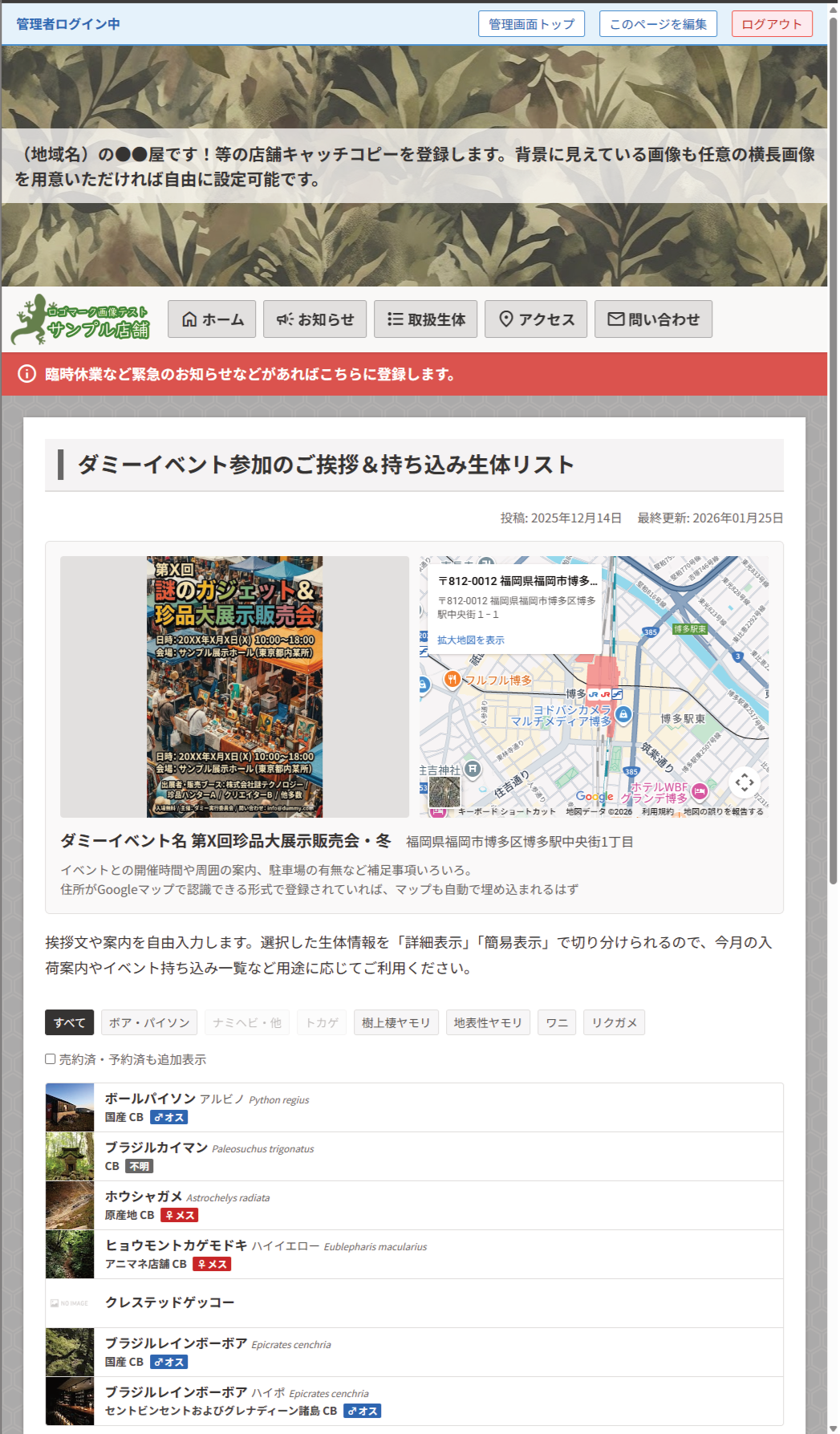The height and width of the screenshot is (1434, 840).
Task: Click the ログアウト button
Action: 771,24
